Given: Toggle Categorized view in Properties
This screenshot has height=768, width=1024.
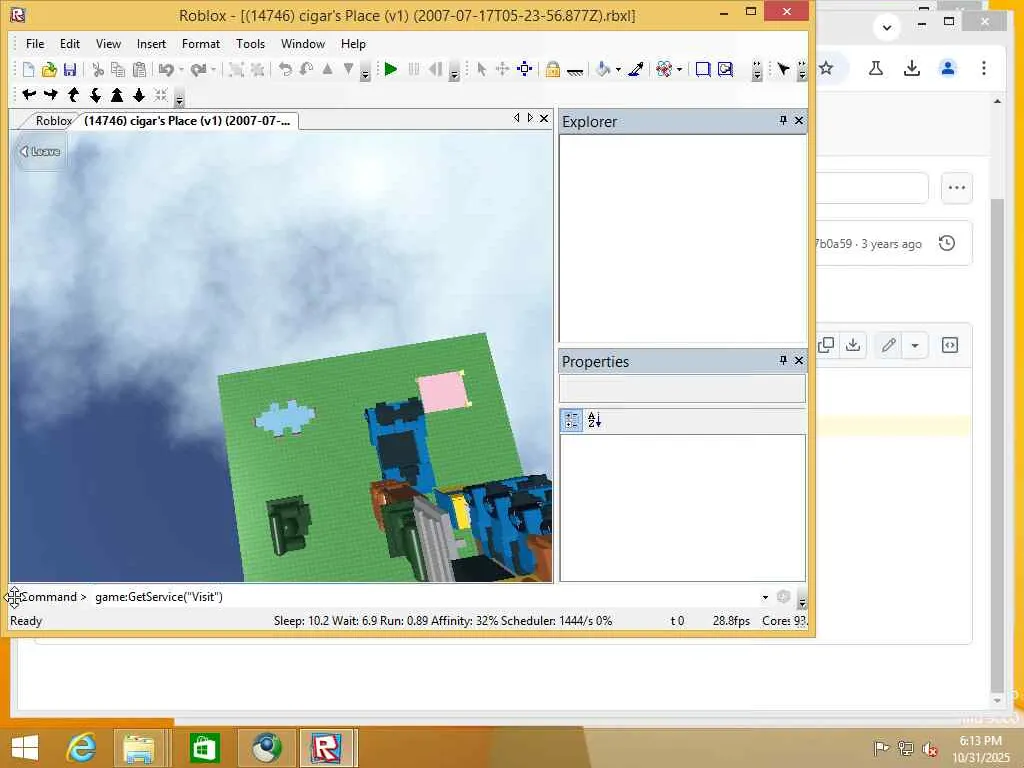Looking at the screenshot, I should tap(571, 420).
